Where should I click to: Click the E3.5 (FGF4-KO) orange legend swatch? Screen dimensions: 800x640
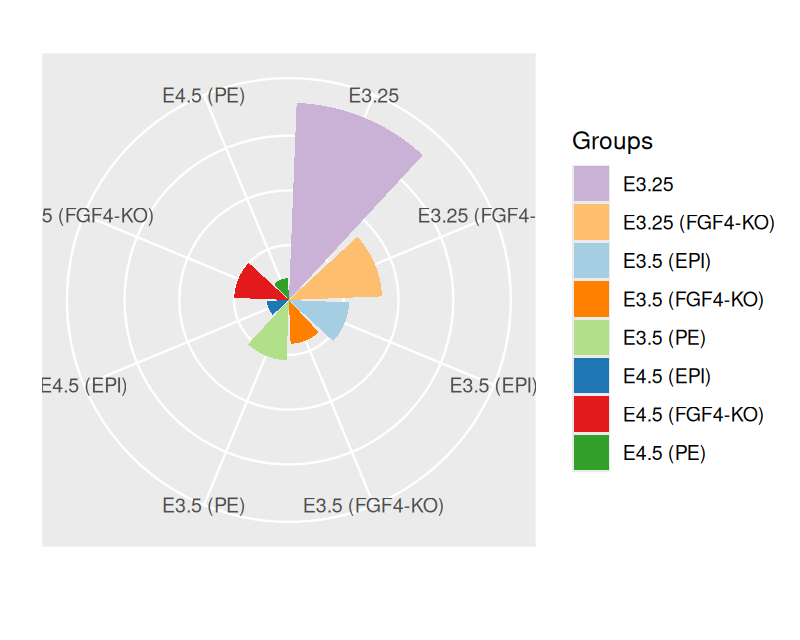tap(590, 299)
